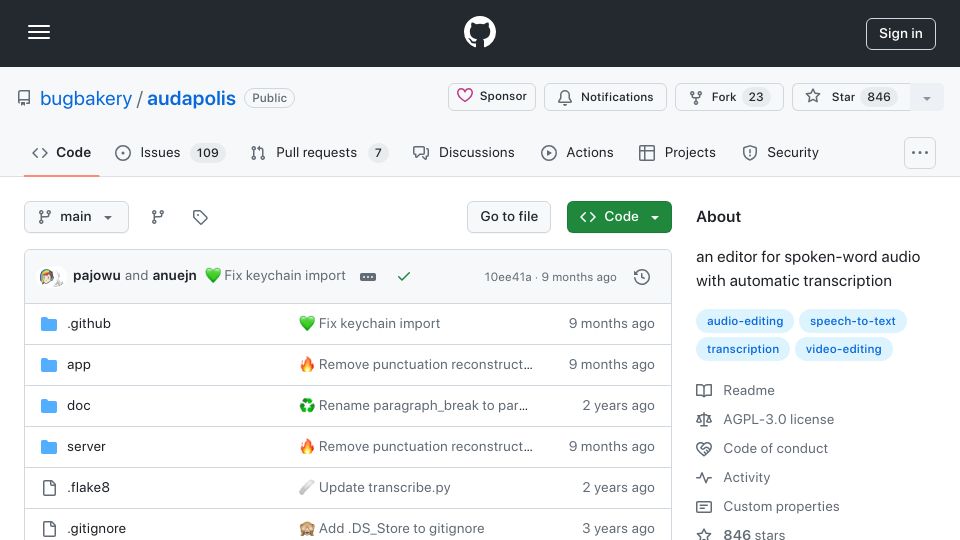Switch to the Projects tab
Image resolution: width=960 pixels, height=540 pixels.
[x=677, y=152]
